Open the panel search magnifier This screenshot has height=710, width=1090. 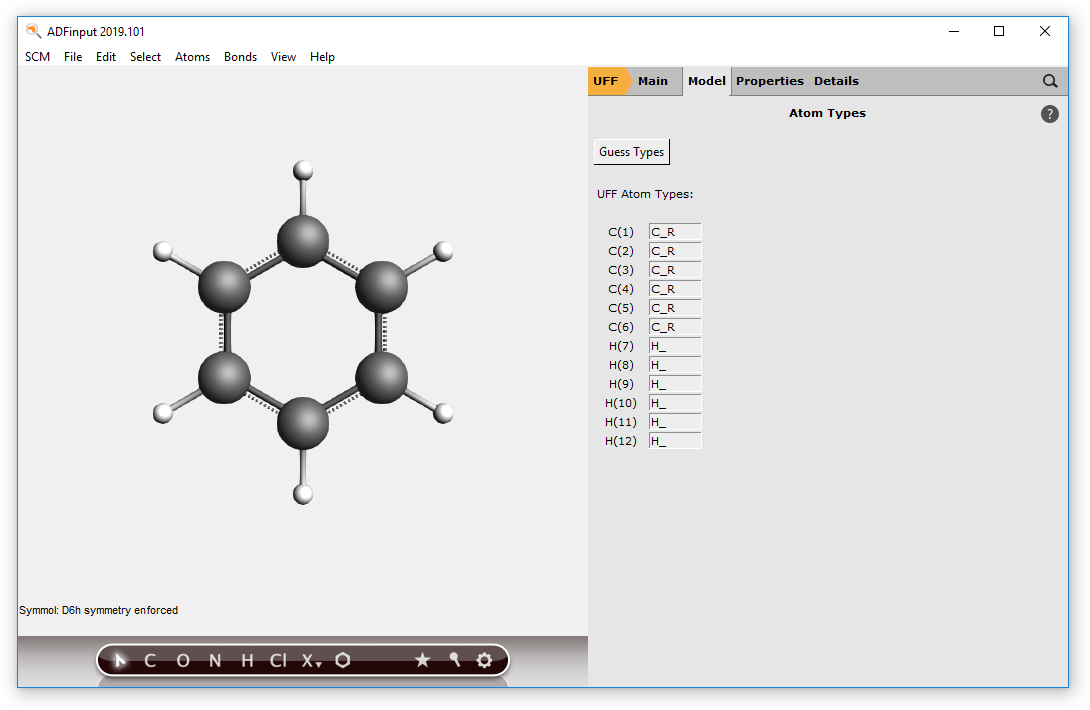click(x=1050, y=81)
